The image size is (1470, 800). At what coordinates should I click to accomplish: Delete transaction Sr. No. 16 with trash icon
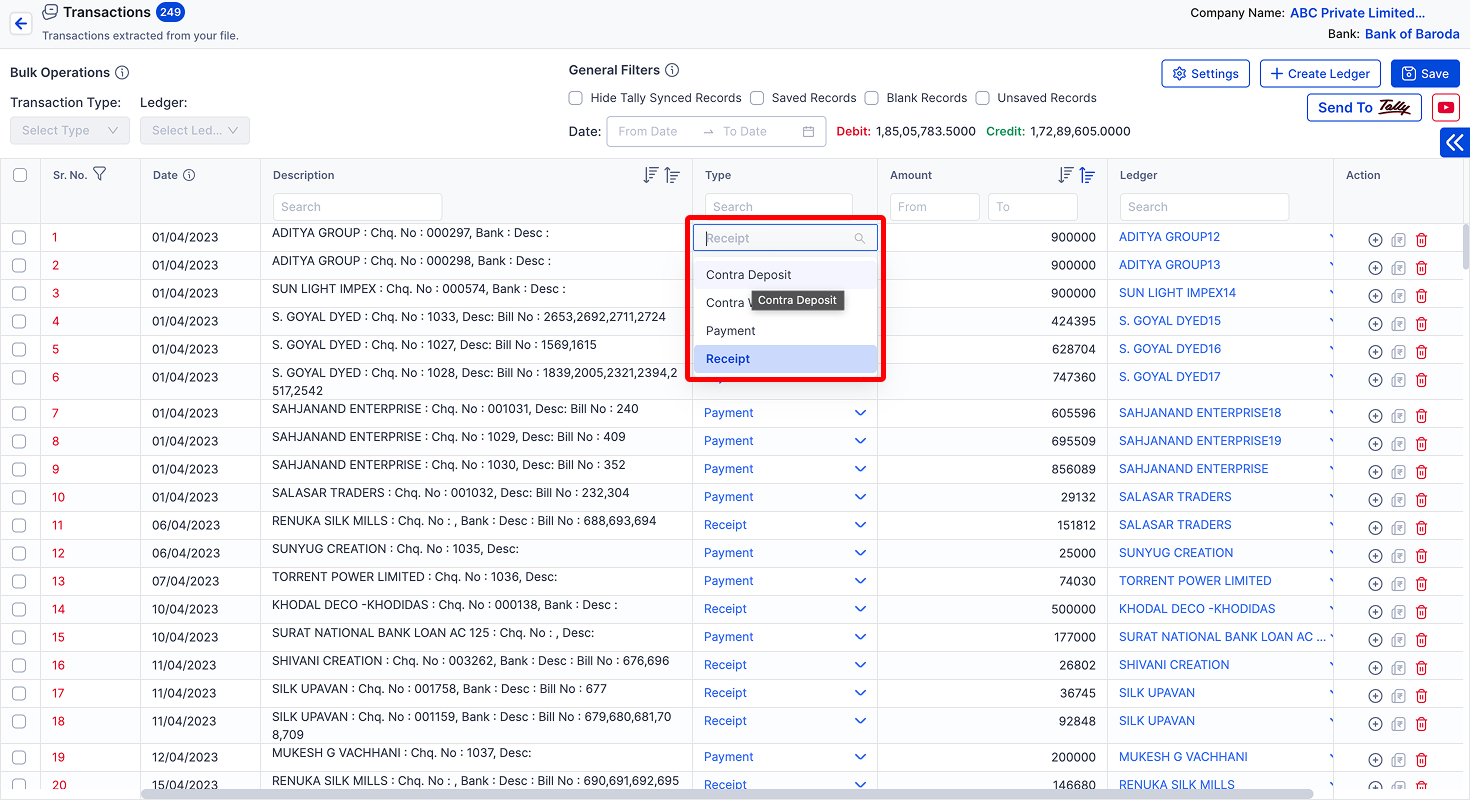[1421, 668]
